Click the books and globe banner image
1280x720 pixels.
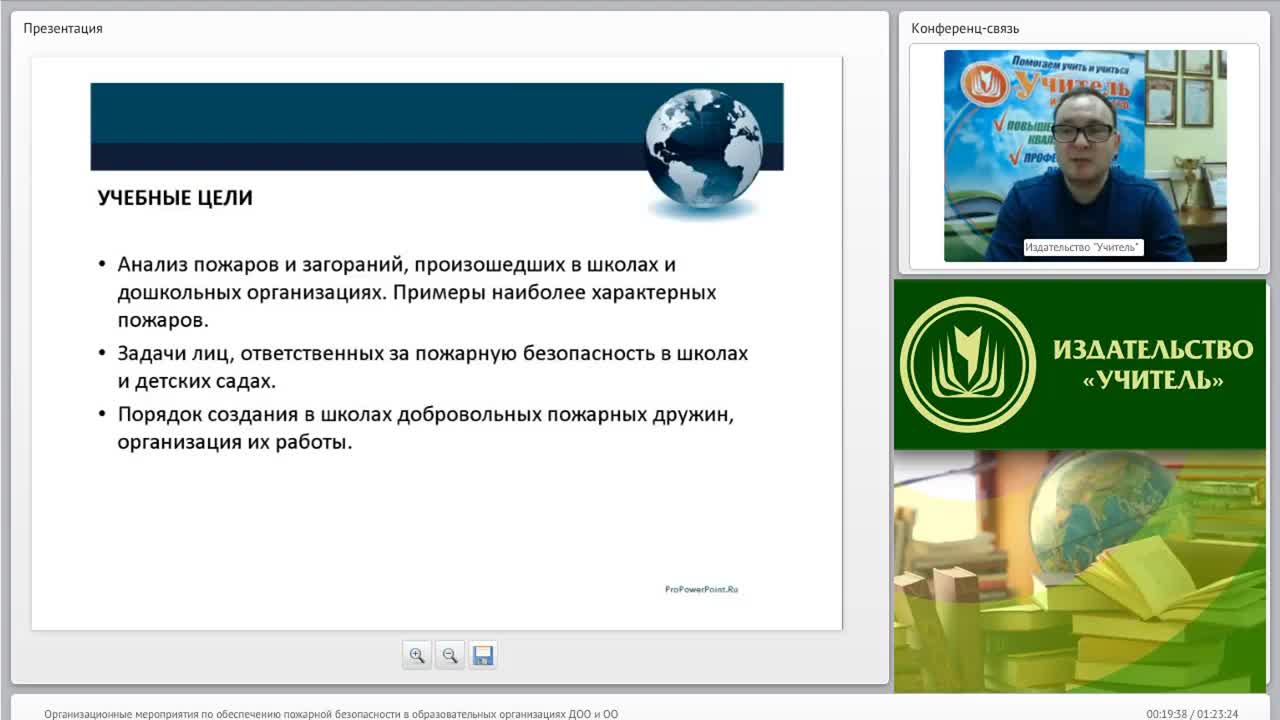[1080, 571]
